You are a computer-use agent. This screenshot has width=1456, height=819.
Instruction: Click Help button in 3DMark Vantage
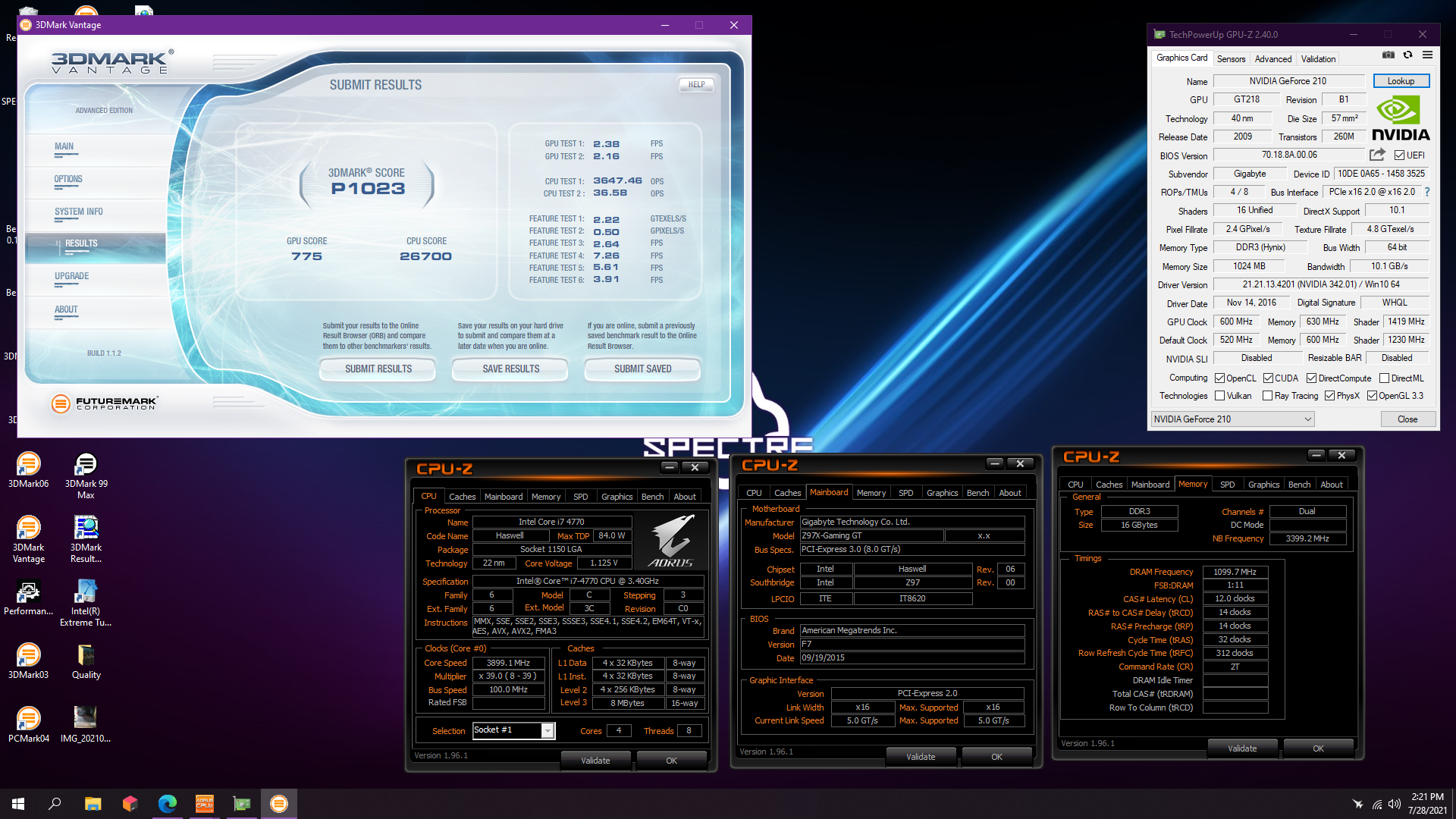click(x=696, y=85)
